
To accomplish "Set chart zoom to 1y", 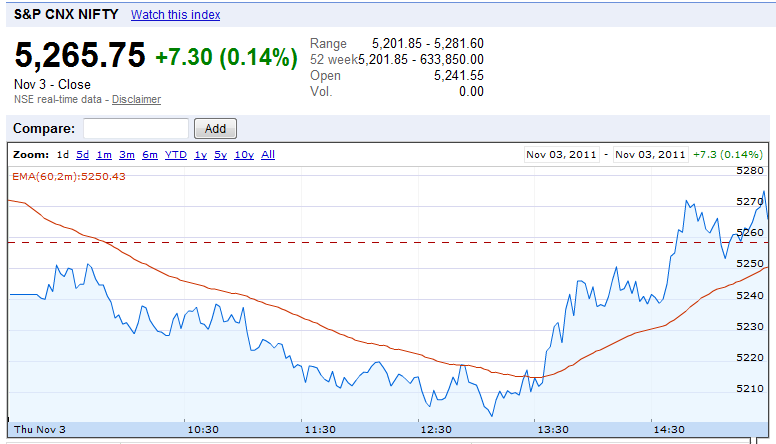I will (200, 154).
